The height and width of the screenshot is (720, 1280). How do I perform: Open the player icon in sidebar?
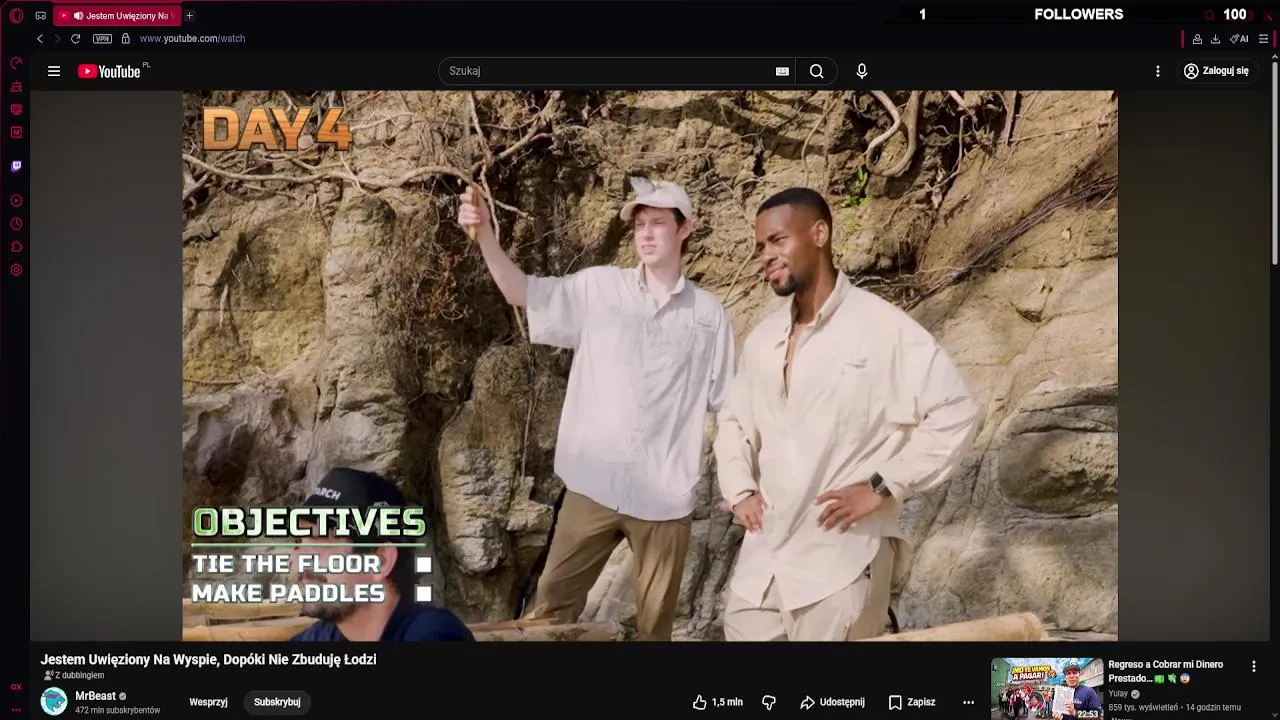[x=16, y=201]
